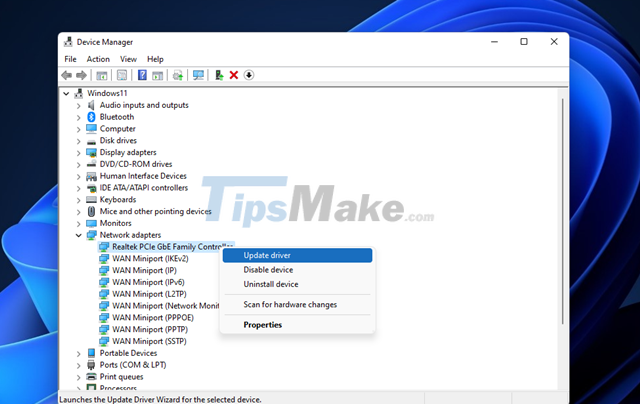Toggle the Show/Hide Action Pane toolbar icon

[158, 75]
